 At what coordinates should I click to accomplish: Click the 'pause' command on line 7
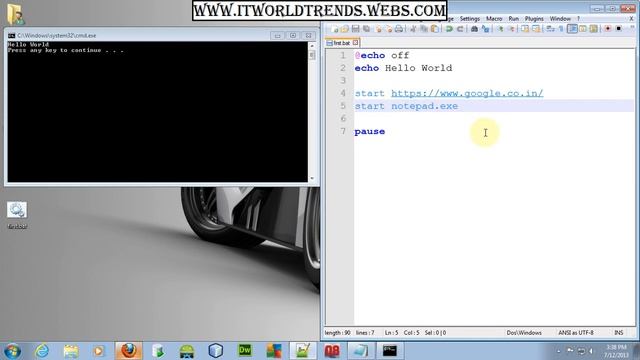coord(370,131)
